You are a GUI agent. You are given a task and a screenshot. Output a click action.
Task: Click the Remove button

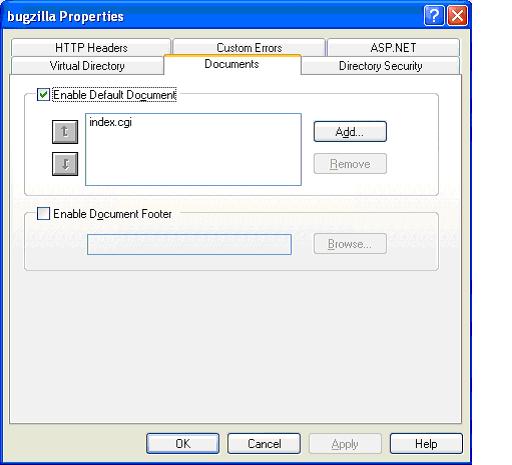pos(350,164)
